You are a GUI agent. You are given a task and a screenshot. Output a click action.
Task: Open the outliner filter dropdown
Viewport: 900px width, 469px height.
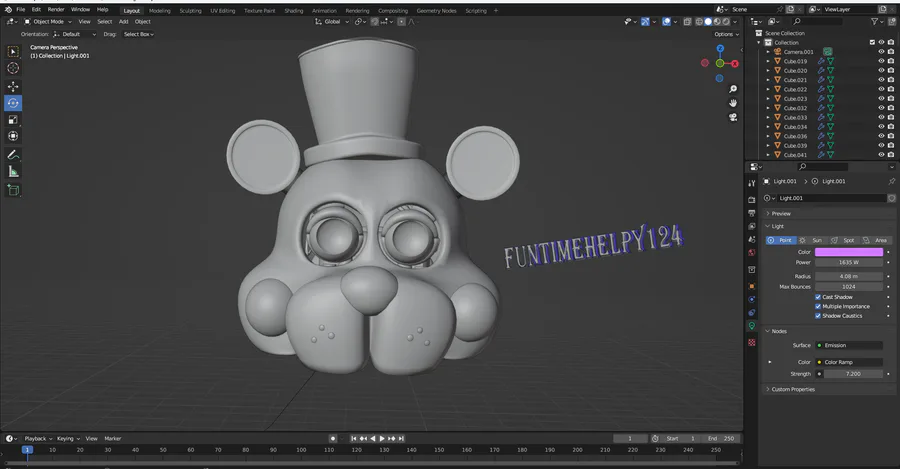[877, 22]
